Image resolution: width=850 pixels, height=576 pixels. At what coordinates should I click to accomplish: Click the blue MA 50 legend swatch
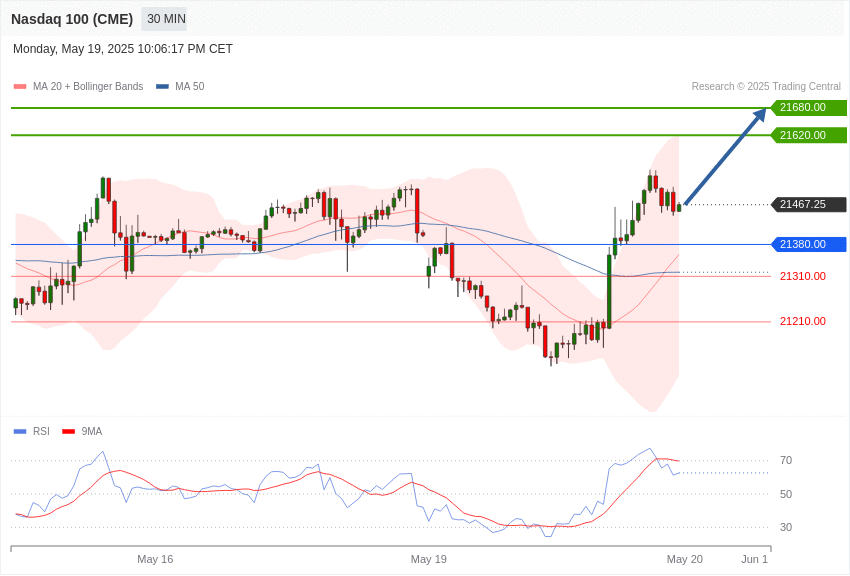[162, 87]
